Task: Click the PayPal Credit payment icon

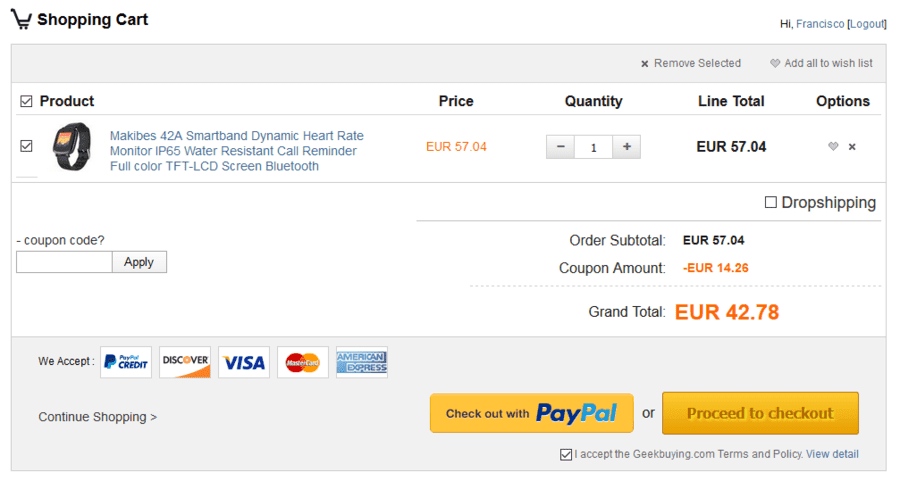Action: pos(126,362)
